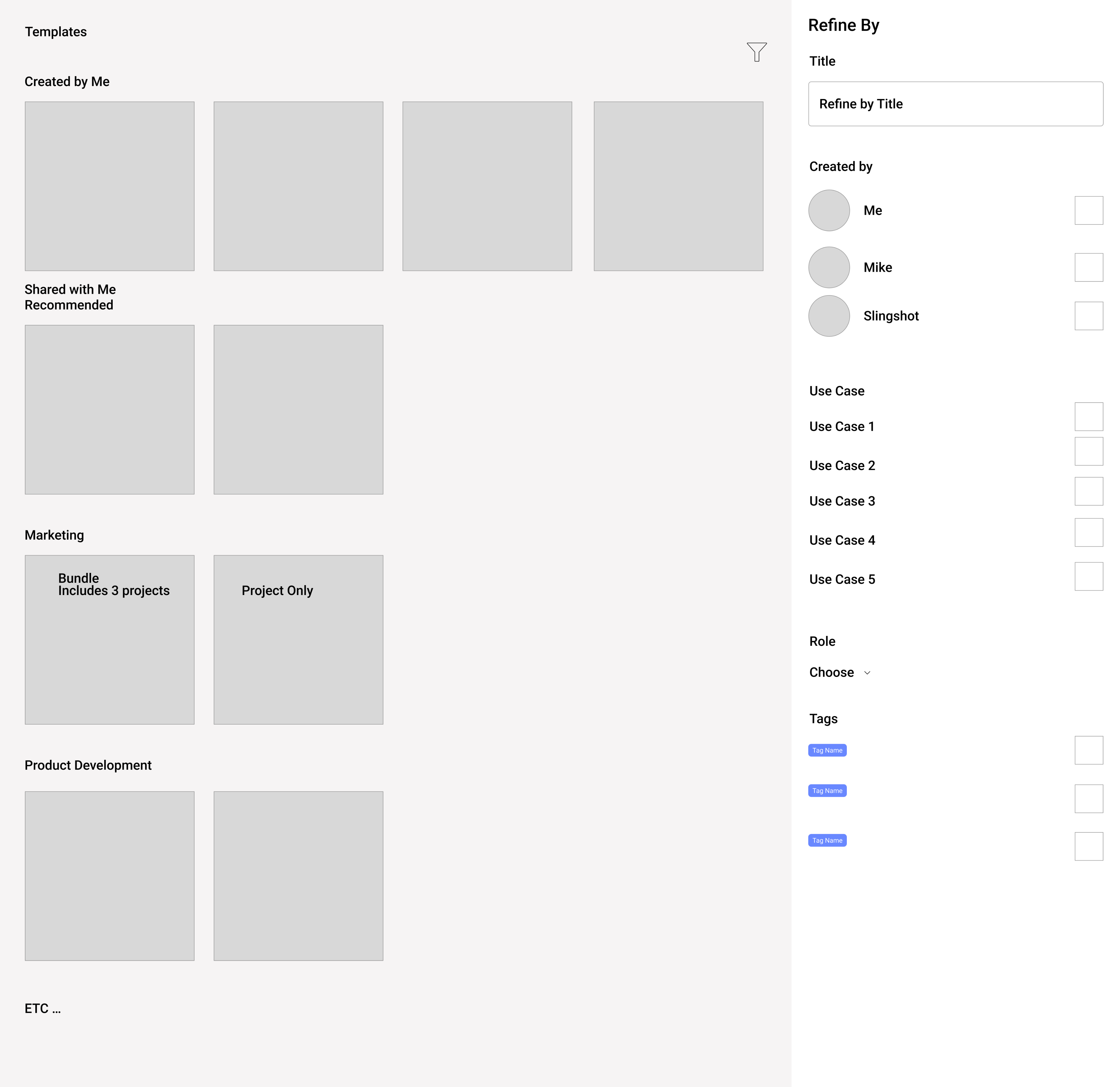Screen dimensions: 1120x1087
Task: Click Mike's avatar circle
Action: [x=829, y=267]
